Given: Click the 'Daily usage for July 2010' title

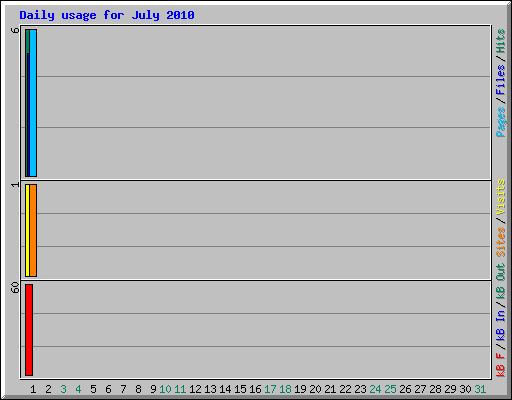Looking at the screenshot, I should [x=107, y=15].
